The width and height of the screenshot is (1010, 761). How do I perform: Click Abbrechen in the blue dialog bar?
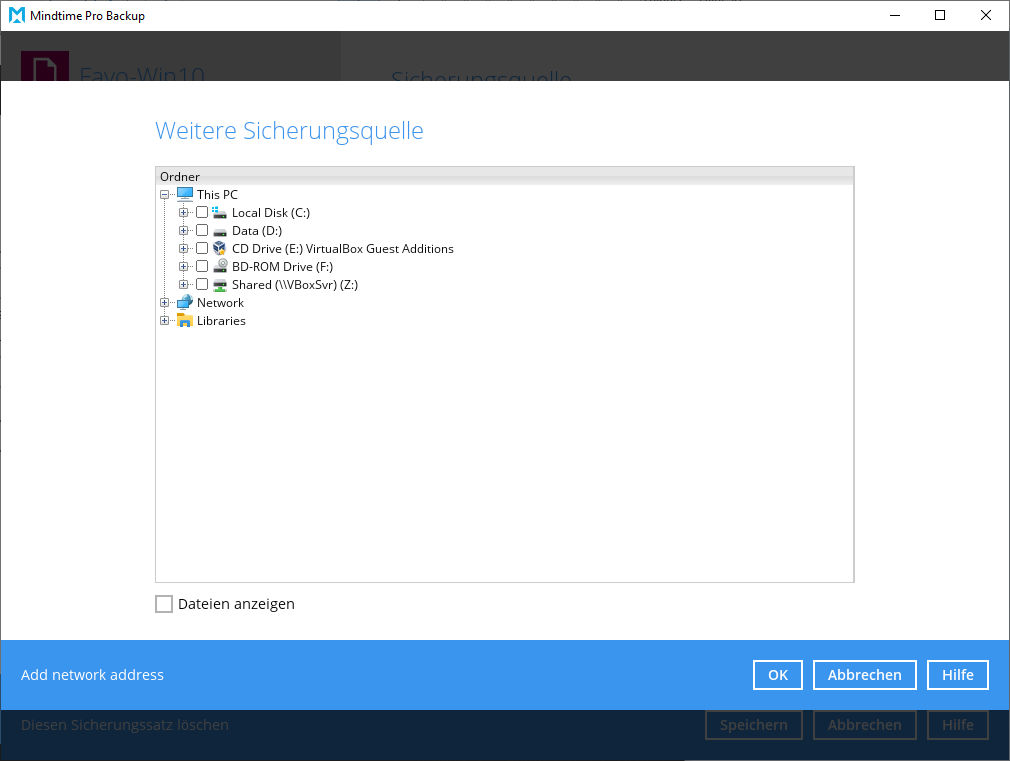coord(864,675)
